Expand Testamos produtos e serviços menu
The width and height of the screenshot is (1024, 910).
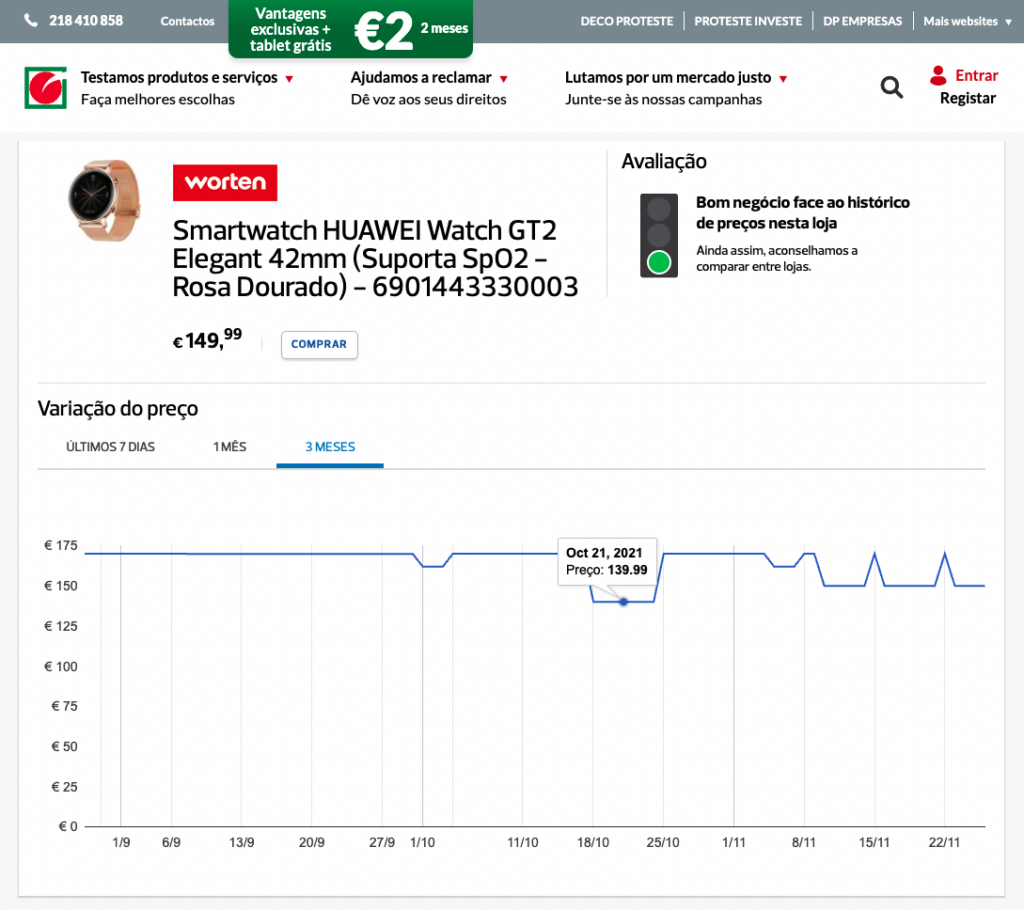point(187,78)
